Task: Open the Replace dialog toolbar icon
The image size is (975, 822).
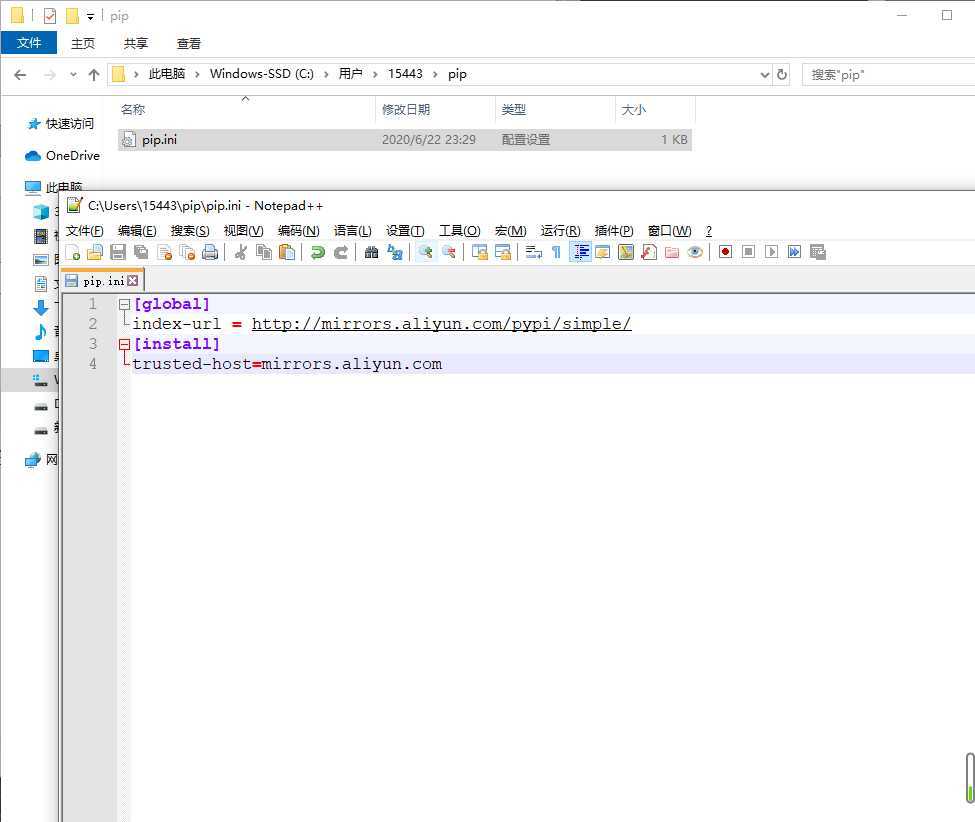Action: click(395, 252)
